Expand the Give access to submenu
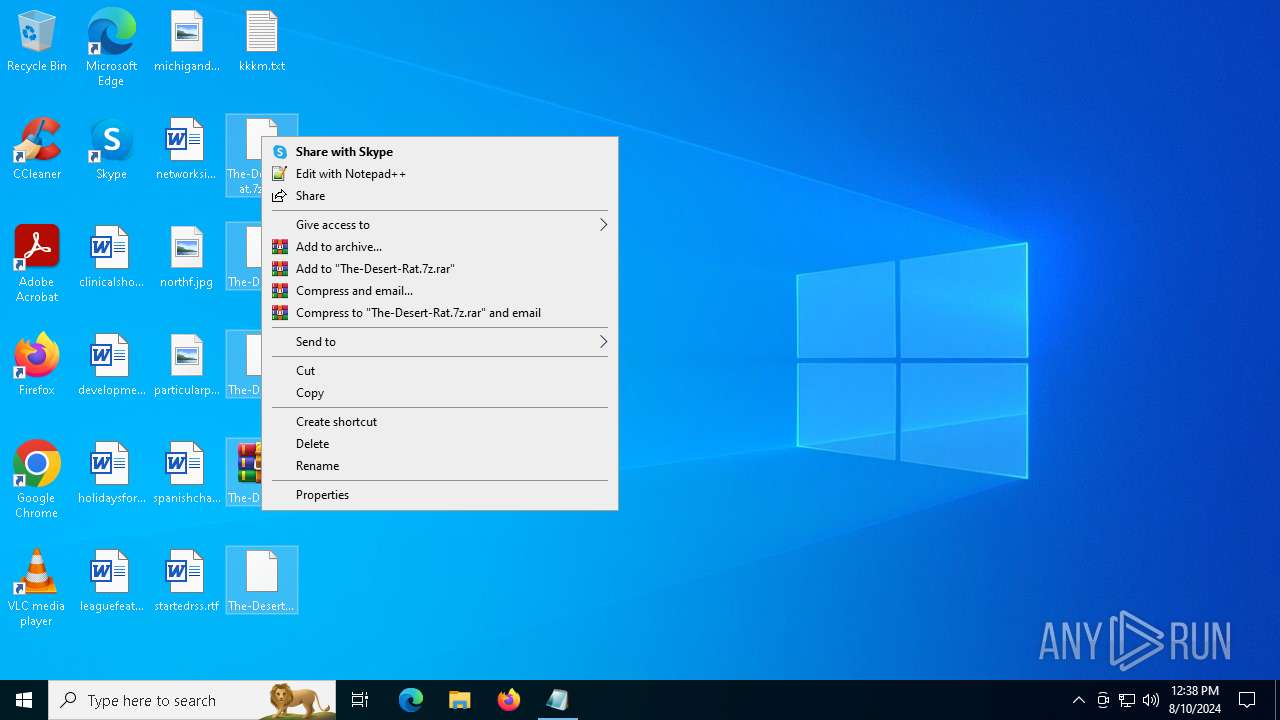The height and width of the screenshot is (720, 1280). [440, 225]
